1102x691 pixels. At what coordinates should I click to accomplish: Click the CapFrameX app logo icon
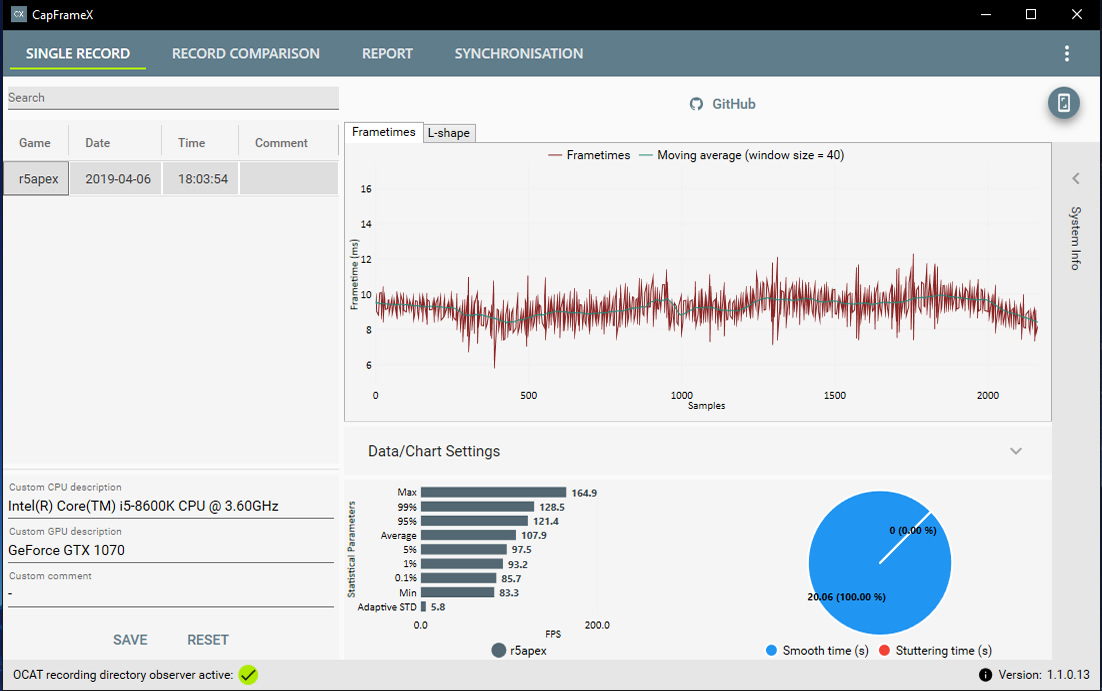point(18,14)
